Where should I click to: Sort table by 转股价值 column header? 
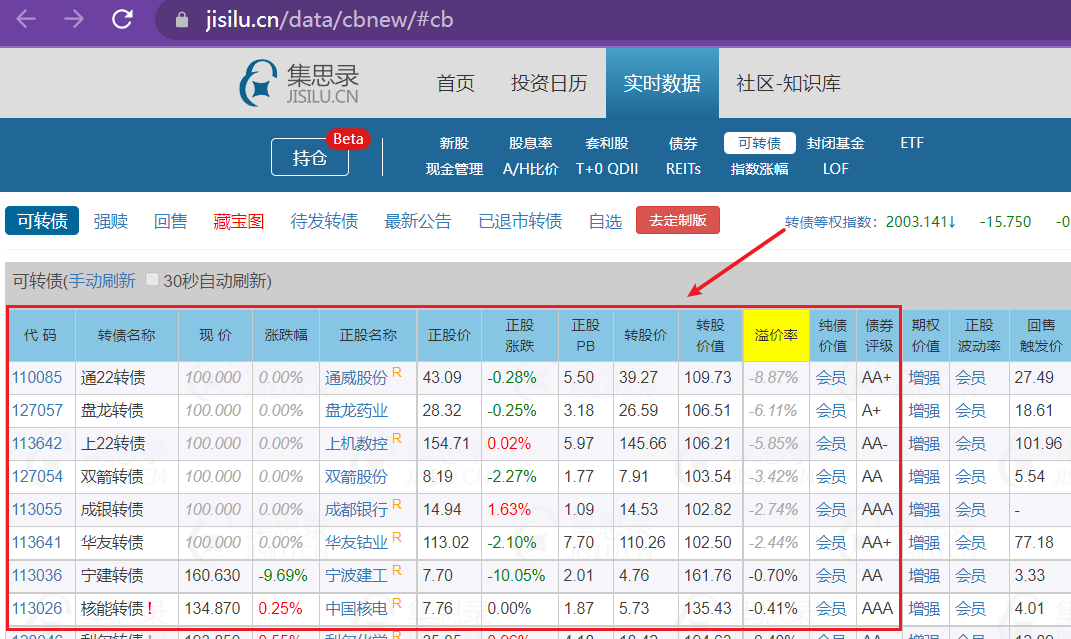coord(710,335)
